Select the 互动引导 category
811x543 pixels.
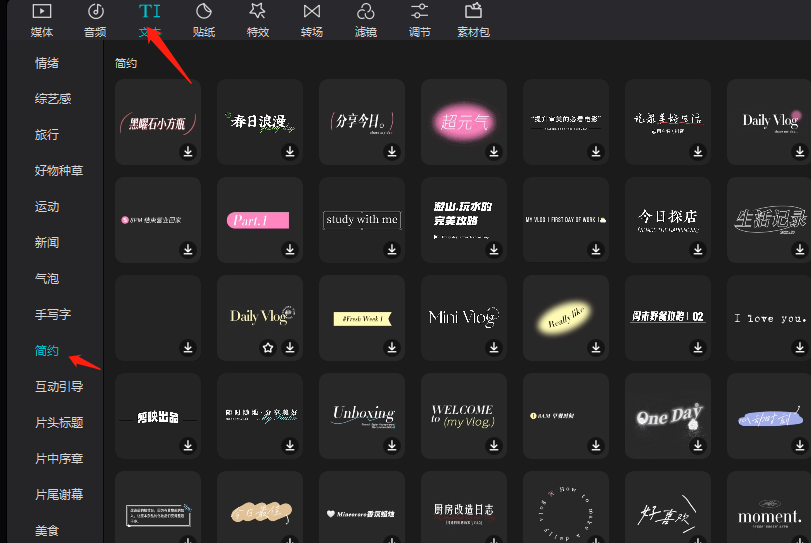tap(59, 387)
